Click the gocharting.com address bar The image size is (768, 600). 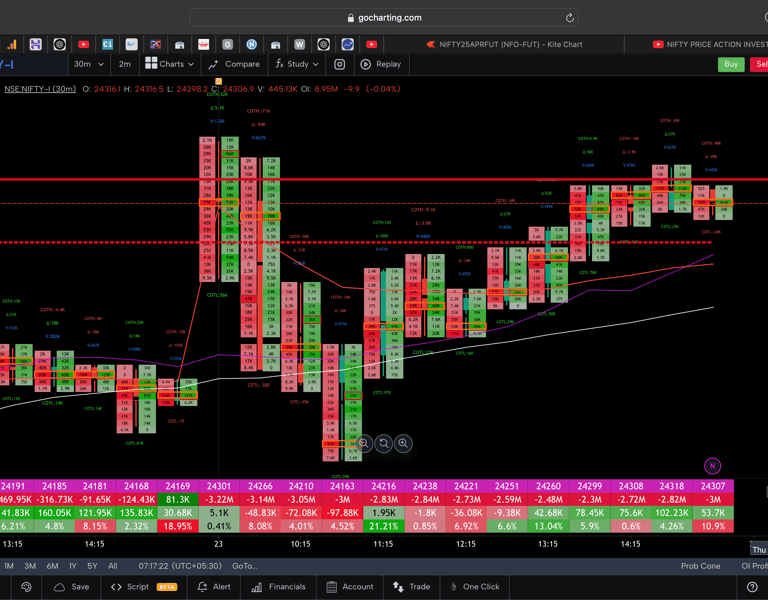pyautogui.click(x=384, y=18)
